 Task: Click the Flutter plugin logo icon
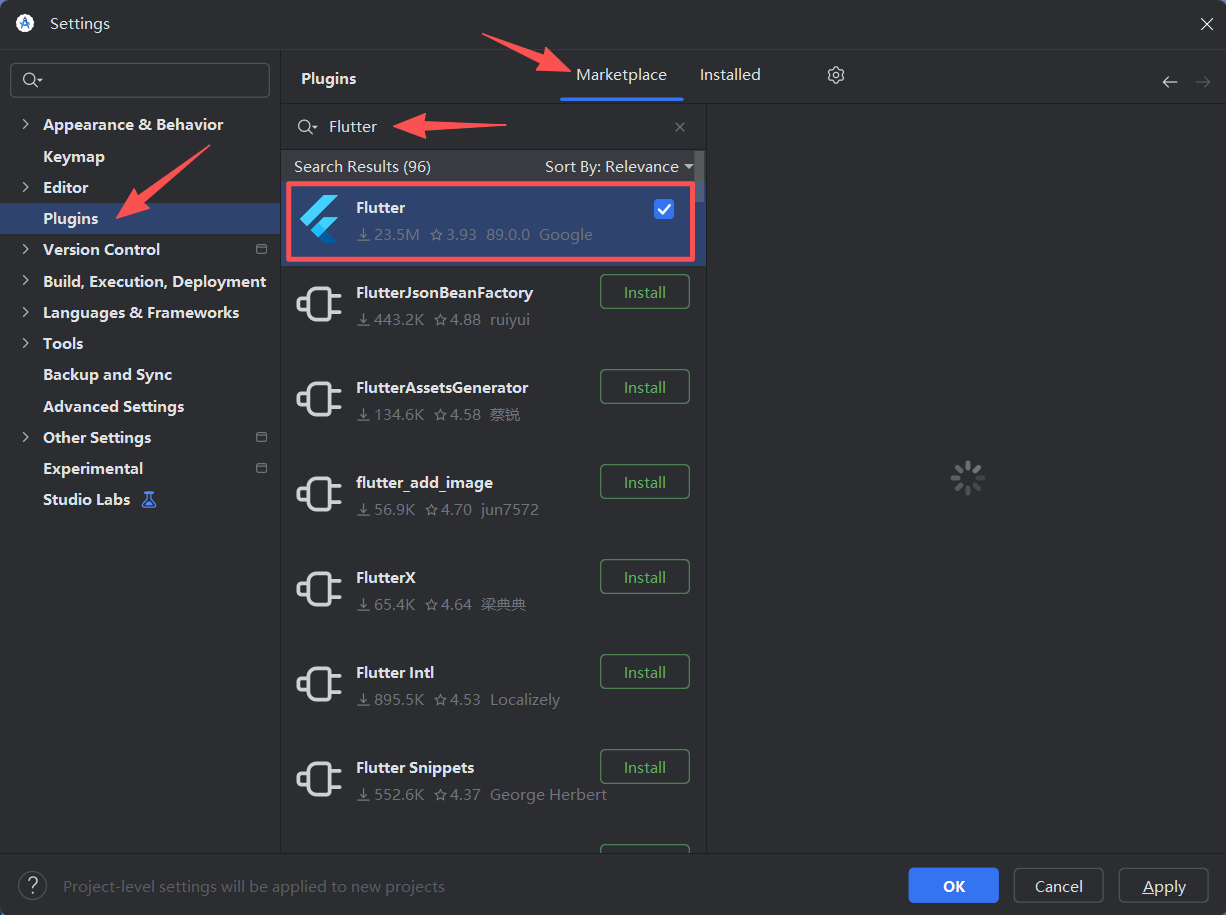point(319,219)
